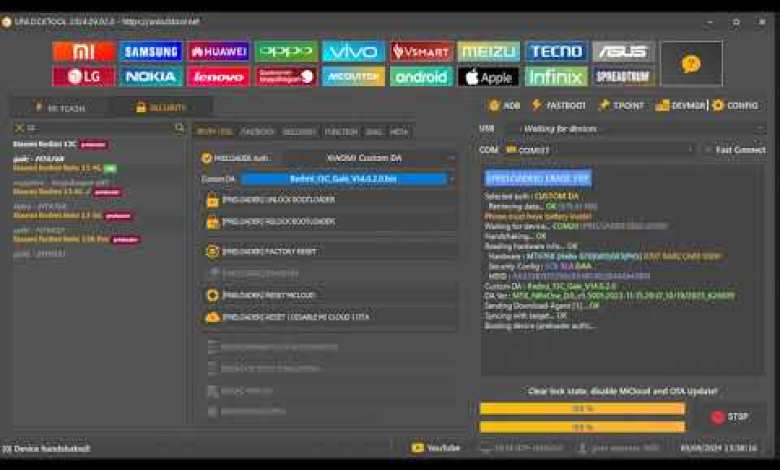
Task: Open the DEVMGR device manager
Action: pyautogui.click(x=681, y=105)
